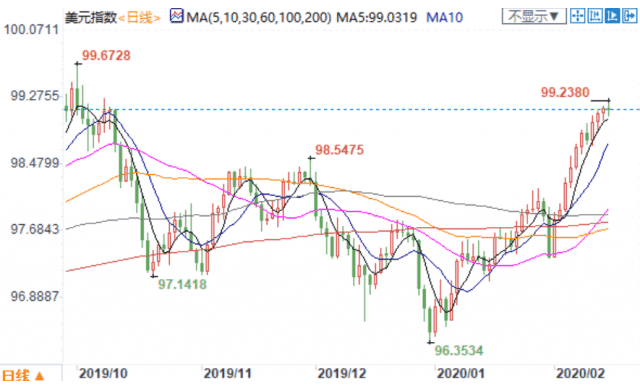The height and width of the screenshot is (390, 640).
Task: Toggle the highlighted axis-play chart icon
Action: 612,16
